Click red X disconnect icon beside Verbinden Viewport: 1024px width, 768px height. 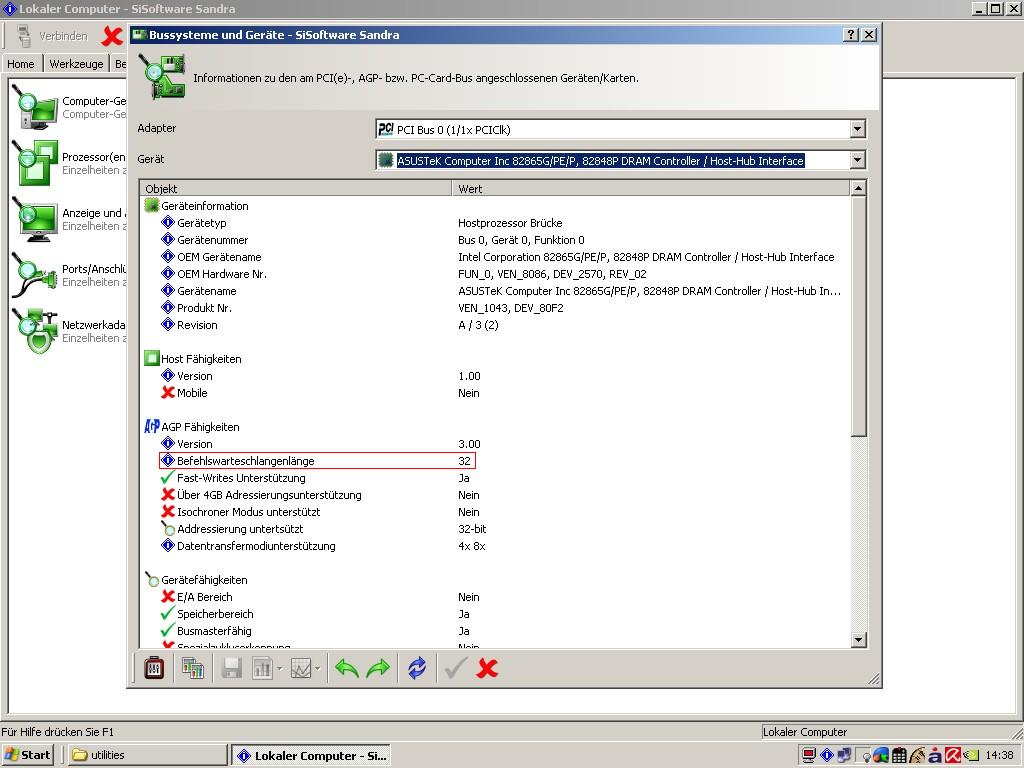coord(112,36)
